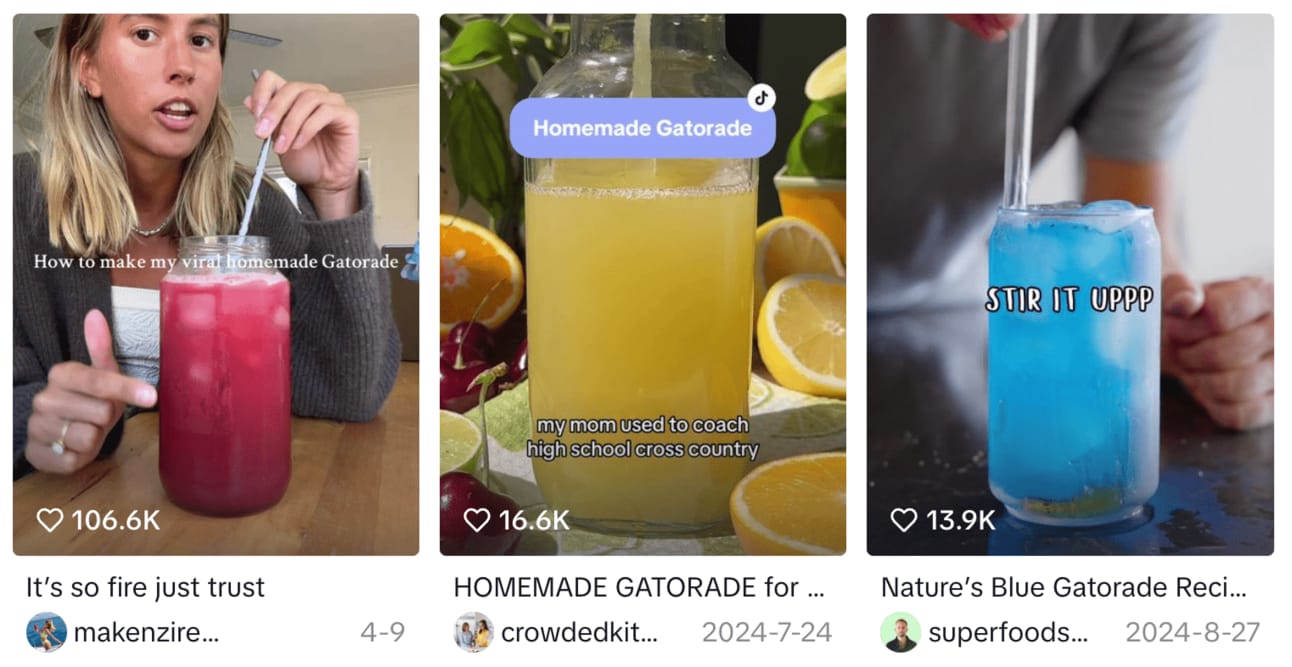Viewport: 1292px width, 667px height.
Task: Click the Homemade Gatorade purple label
Action: click(642, 128)
